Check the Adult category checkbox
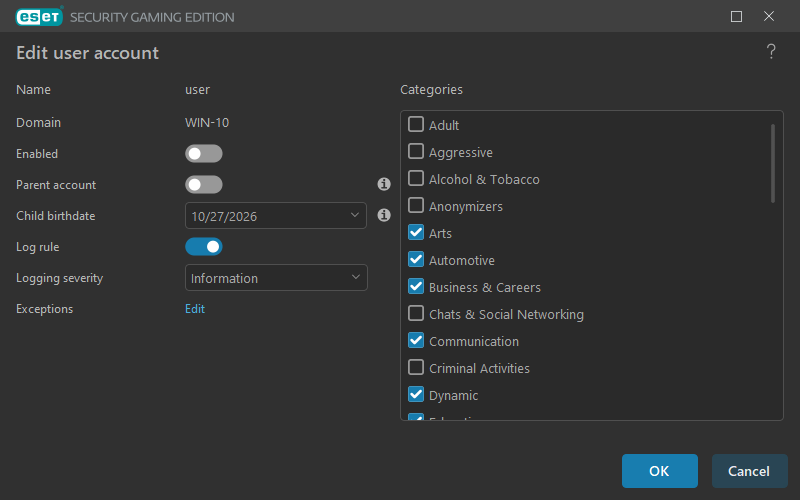This screenshot has height=500, width=800. click(416, 124)
